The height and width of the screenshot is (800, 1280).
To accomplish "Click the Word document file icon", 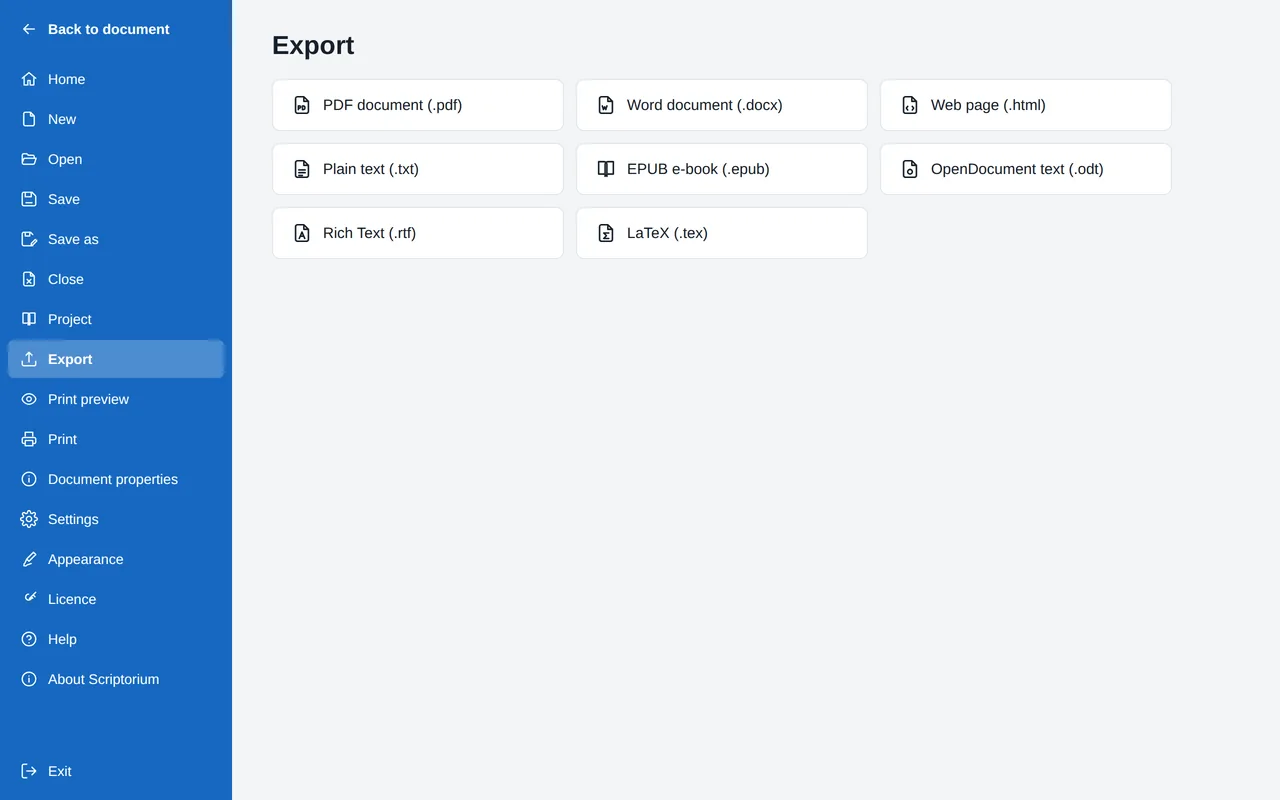I will 606,105.
